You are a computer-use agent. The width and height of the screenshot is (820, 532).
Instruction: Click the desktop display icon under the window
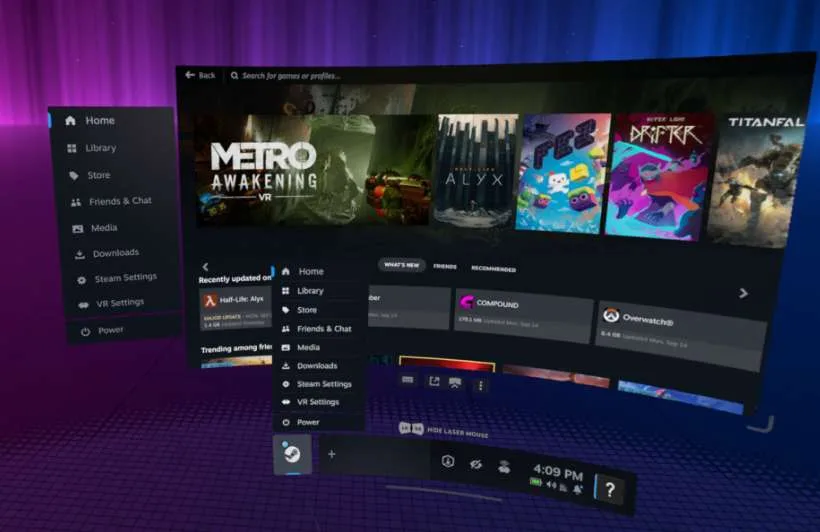coord(455,383)
